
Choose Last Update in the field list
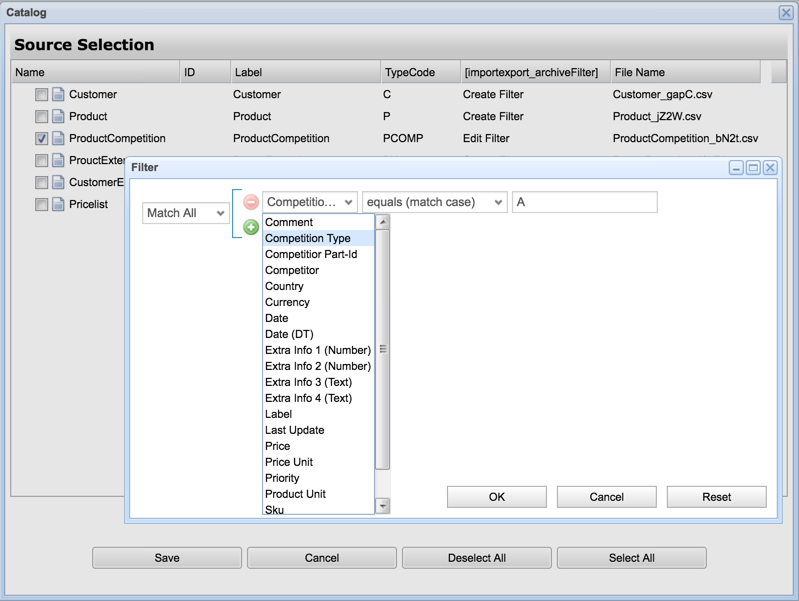click(294, 430)
